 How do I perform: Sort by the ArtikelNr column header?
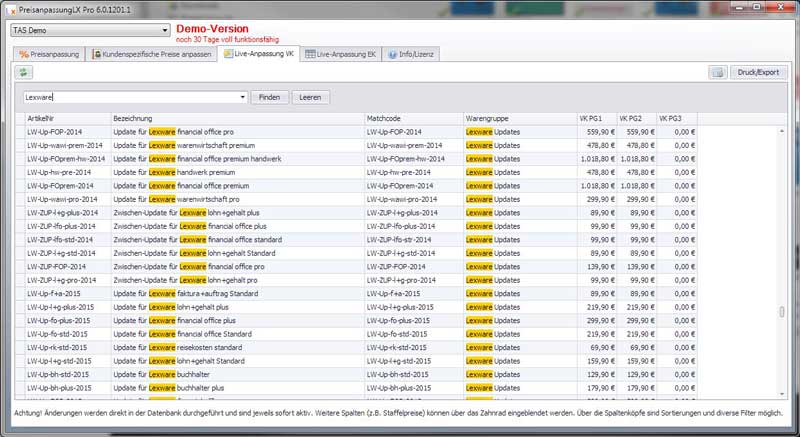click(68, 118)
